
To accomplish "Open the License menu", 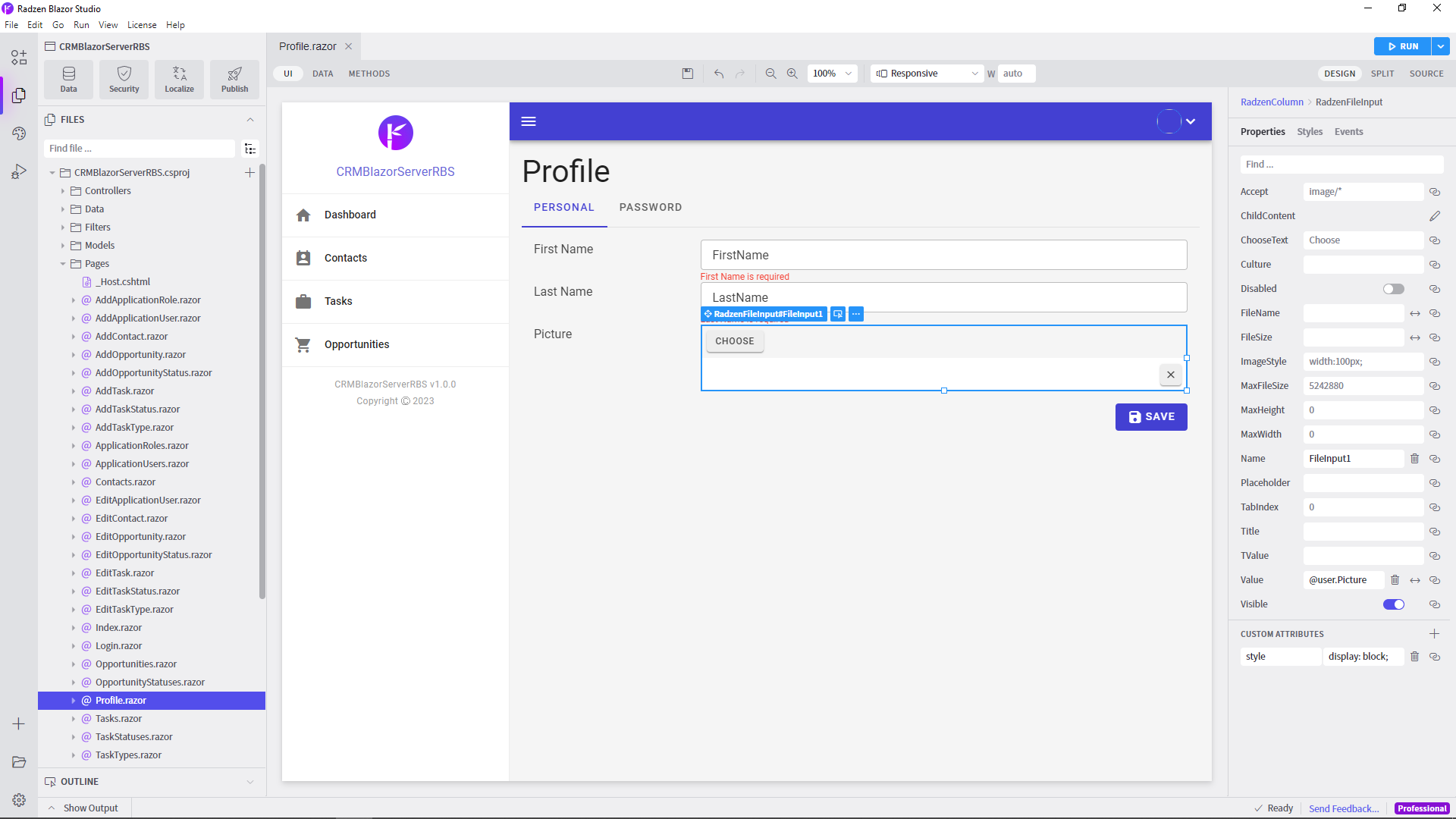I will [142, 25].
